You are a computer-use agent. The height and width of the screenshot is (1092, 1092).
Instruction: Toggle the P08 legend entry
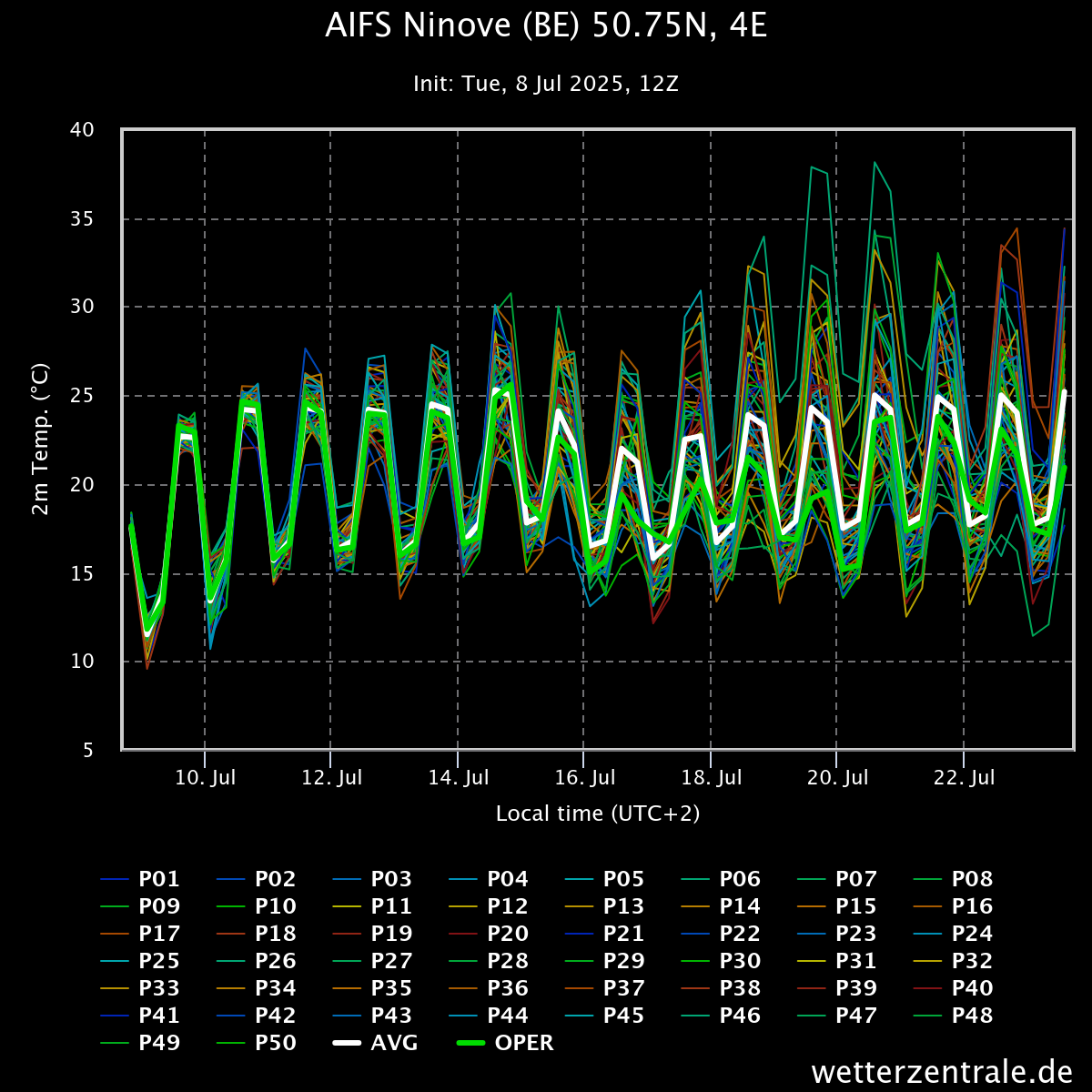tap(954, 879)
